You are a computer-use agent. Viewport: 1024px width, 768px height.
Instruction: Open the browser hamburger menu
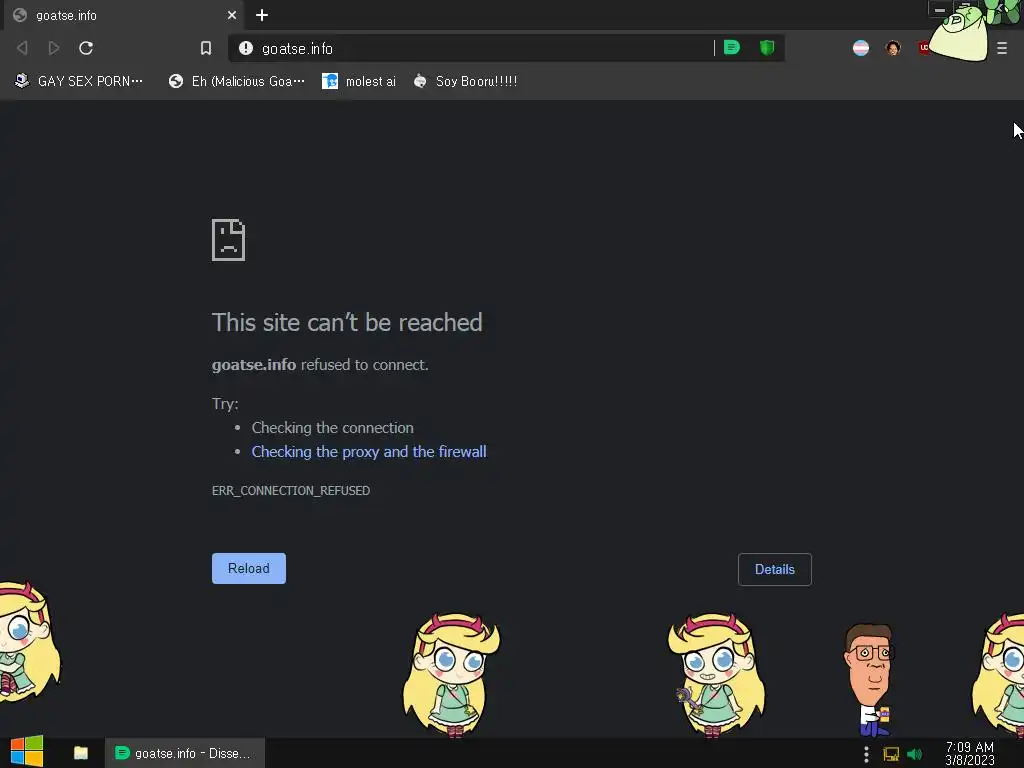pos(1002,48)
